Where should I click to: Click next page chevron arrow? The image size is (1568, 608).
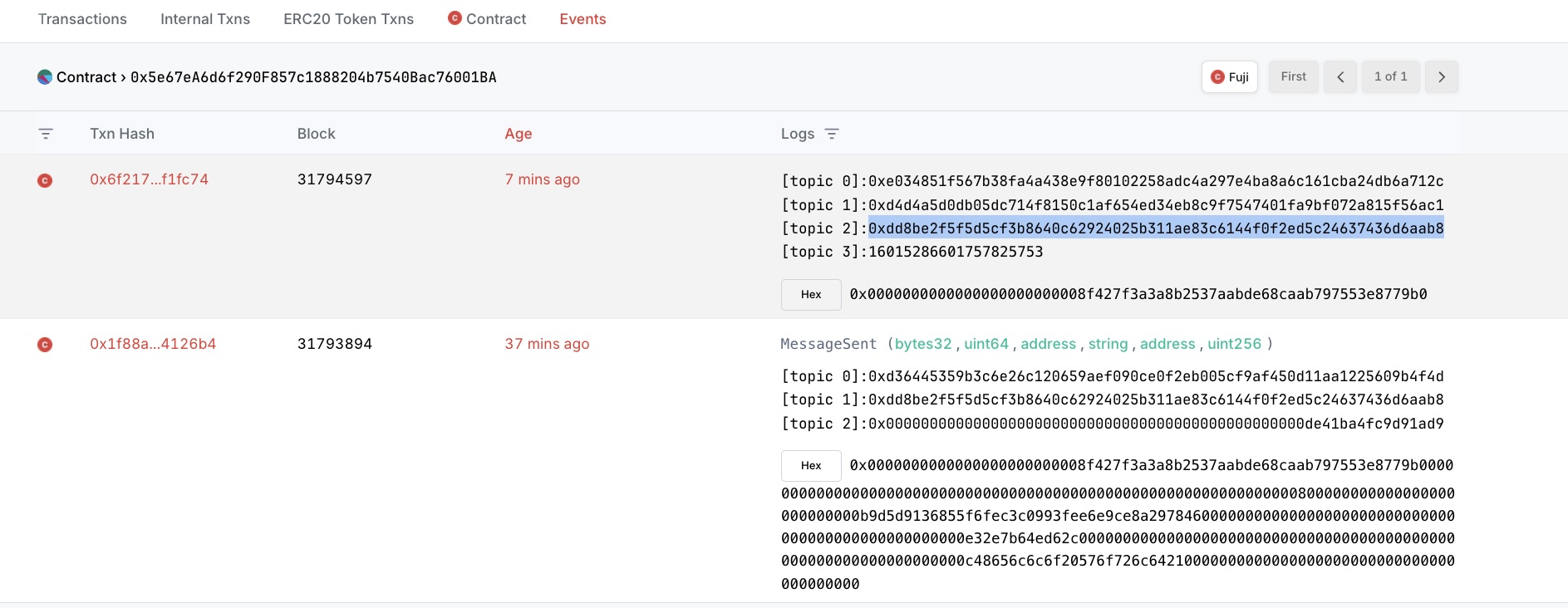1442,76
